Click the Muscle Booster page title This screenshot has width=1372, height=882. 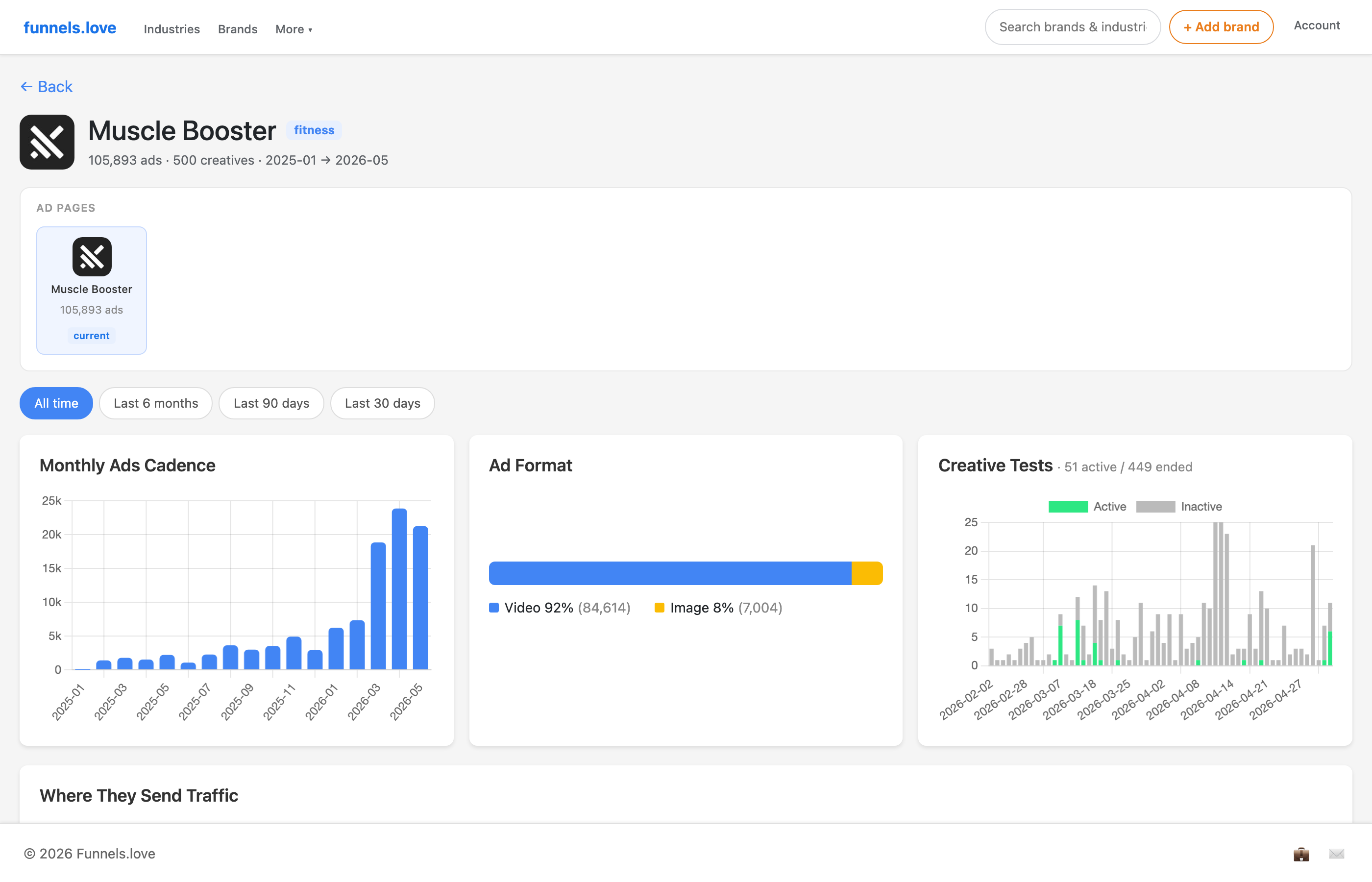pos(182,130)
